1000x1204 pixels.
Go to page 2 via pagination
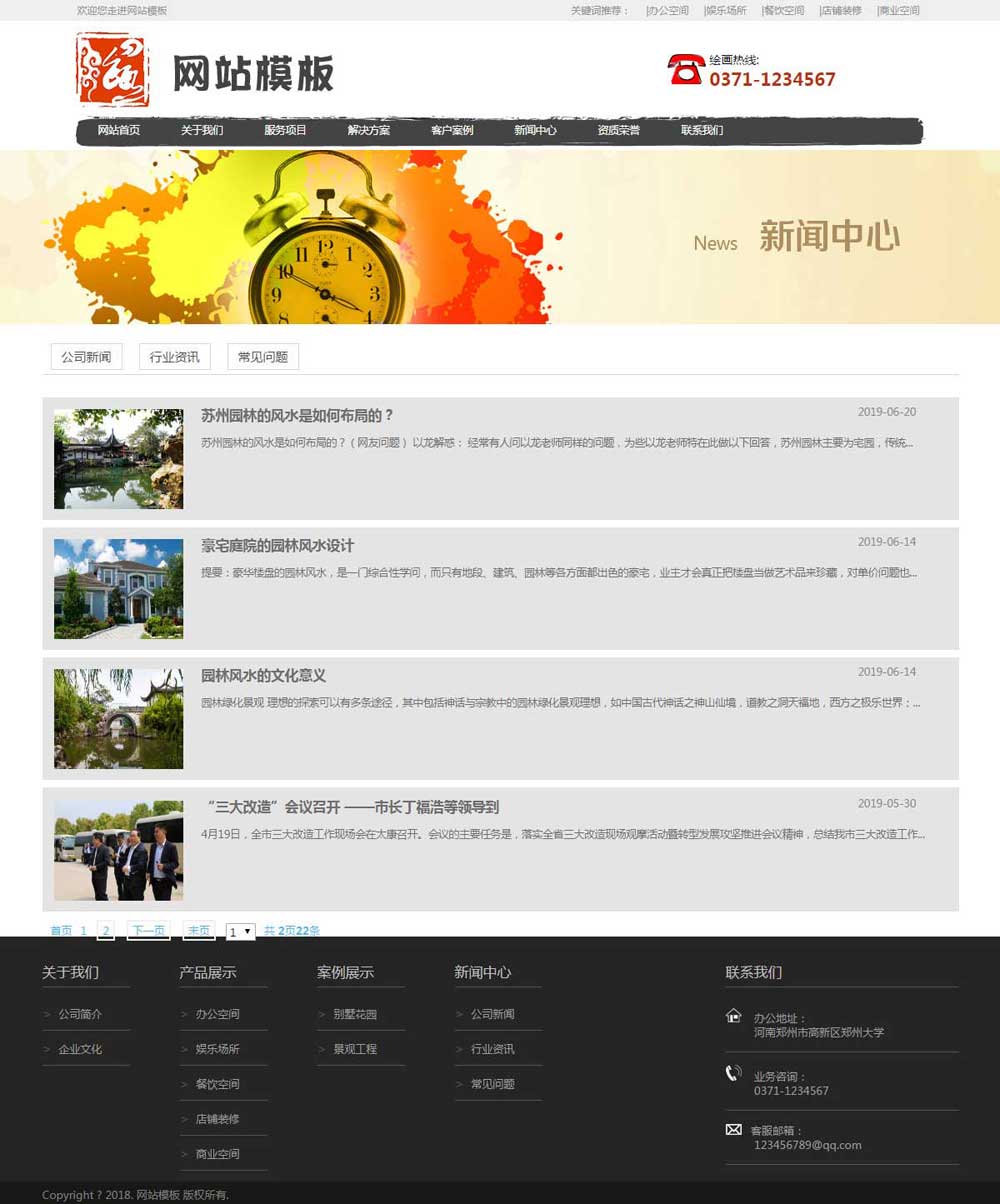tap(105, 929)
